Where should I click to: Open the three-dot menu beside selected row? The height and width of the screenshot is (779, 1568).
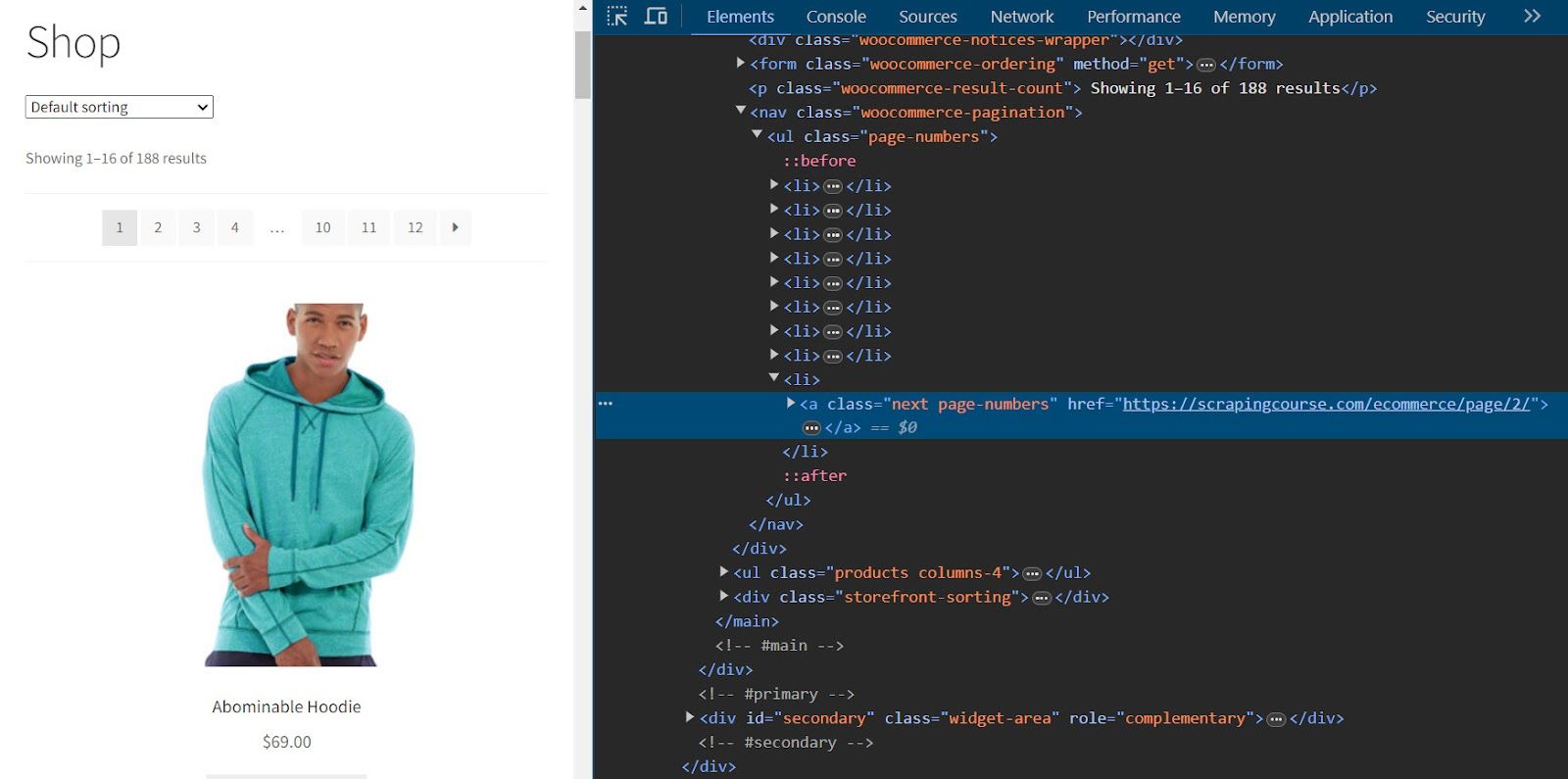pyautogui.click(x=606, y=404)
